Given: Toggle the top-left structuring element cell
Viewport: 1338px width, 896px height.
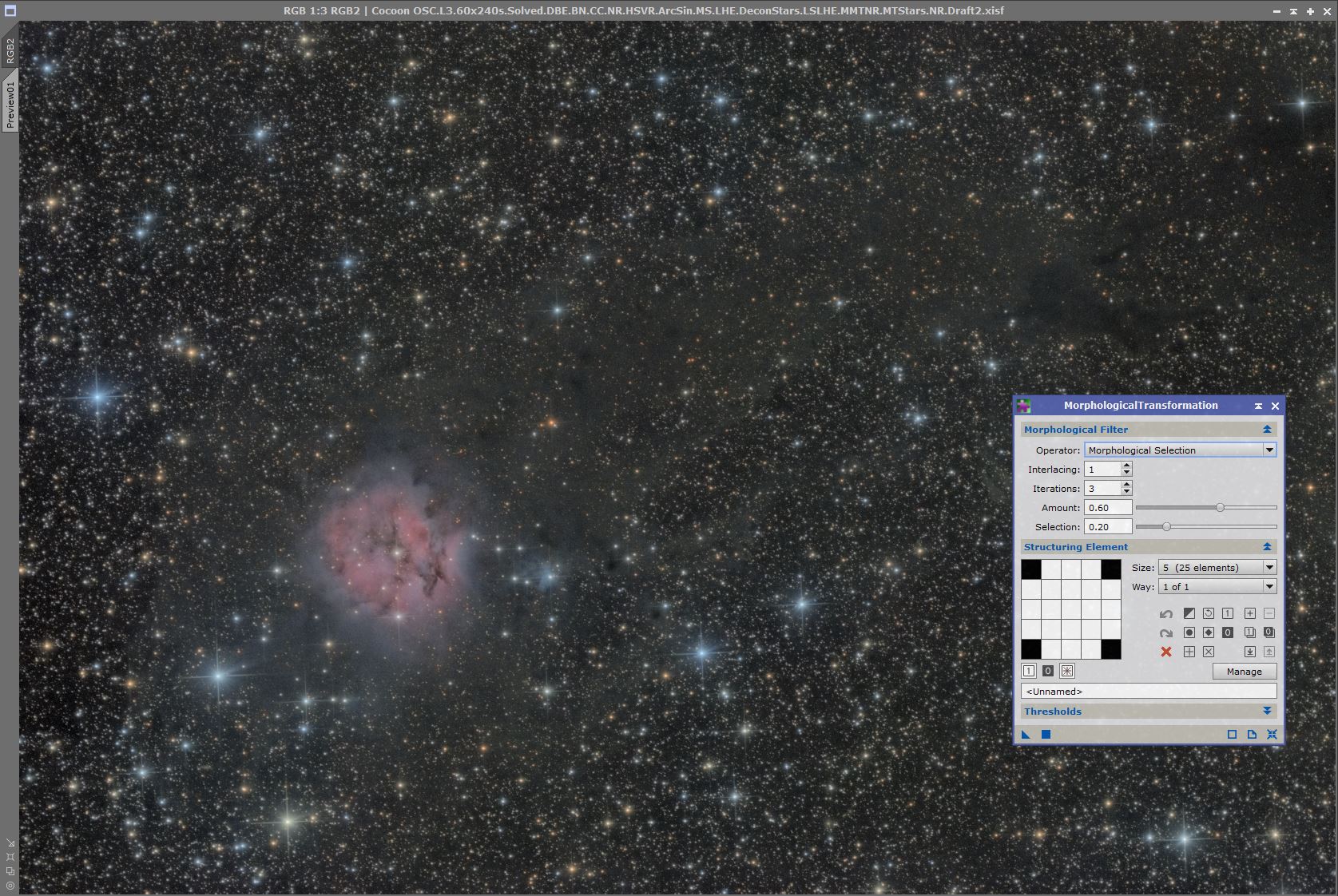Looking at the screenshot, I should (1031, 569).
